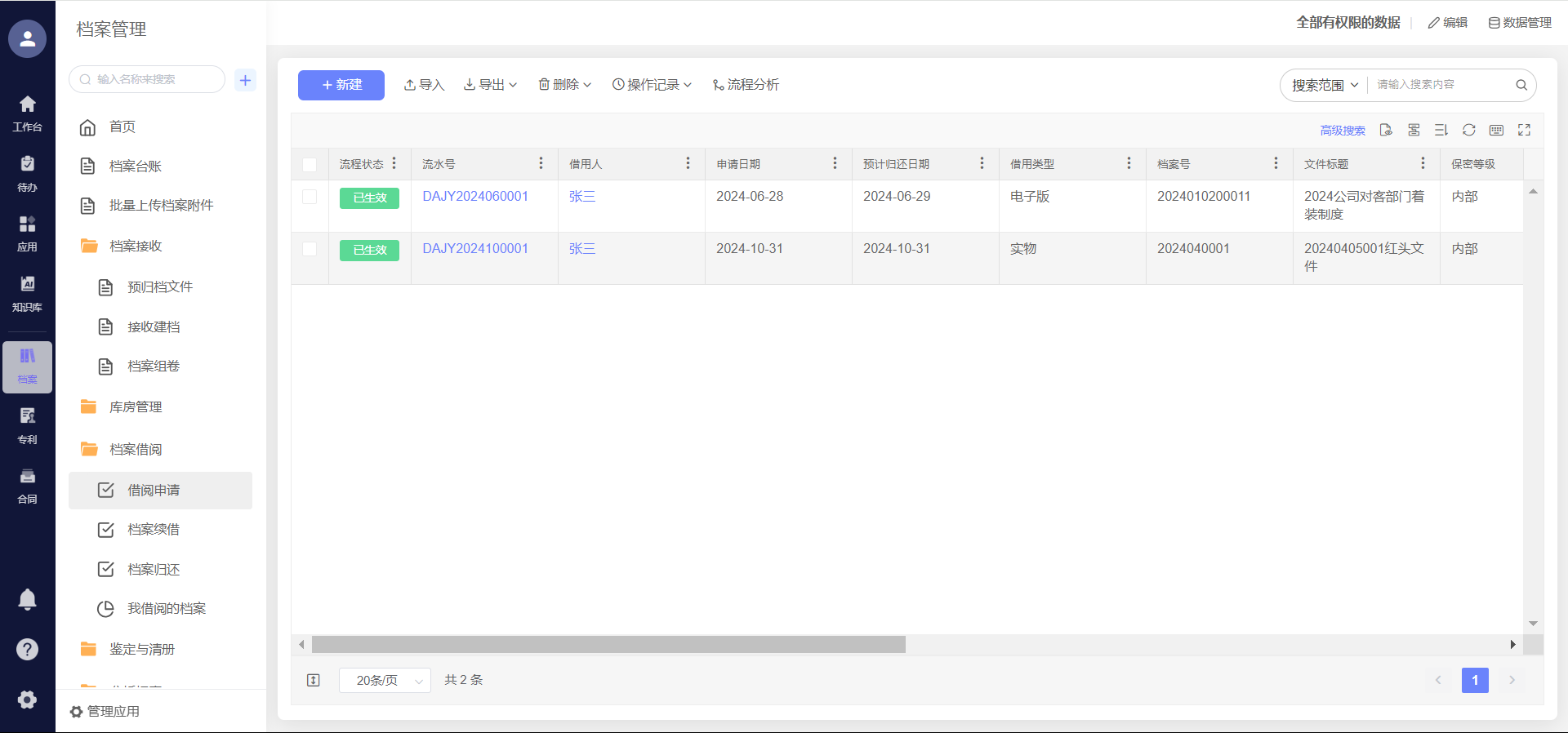Expand the 搜索范围 dropdown
Screen dimensions: 1568x733
coord(1324,85)
